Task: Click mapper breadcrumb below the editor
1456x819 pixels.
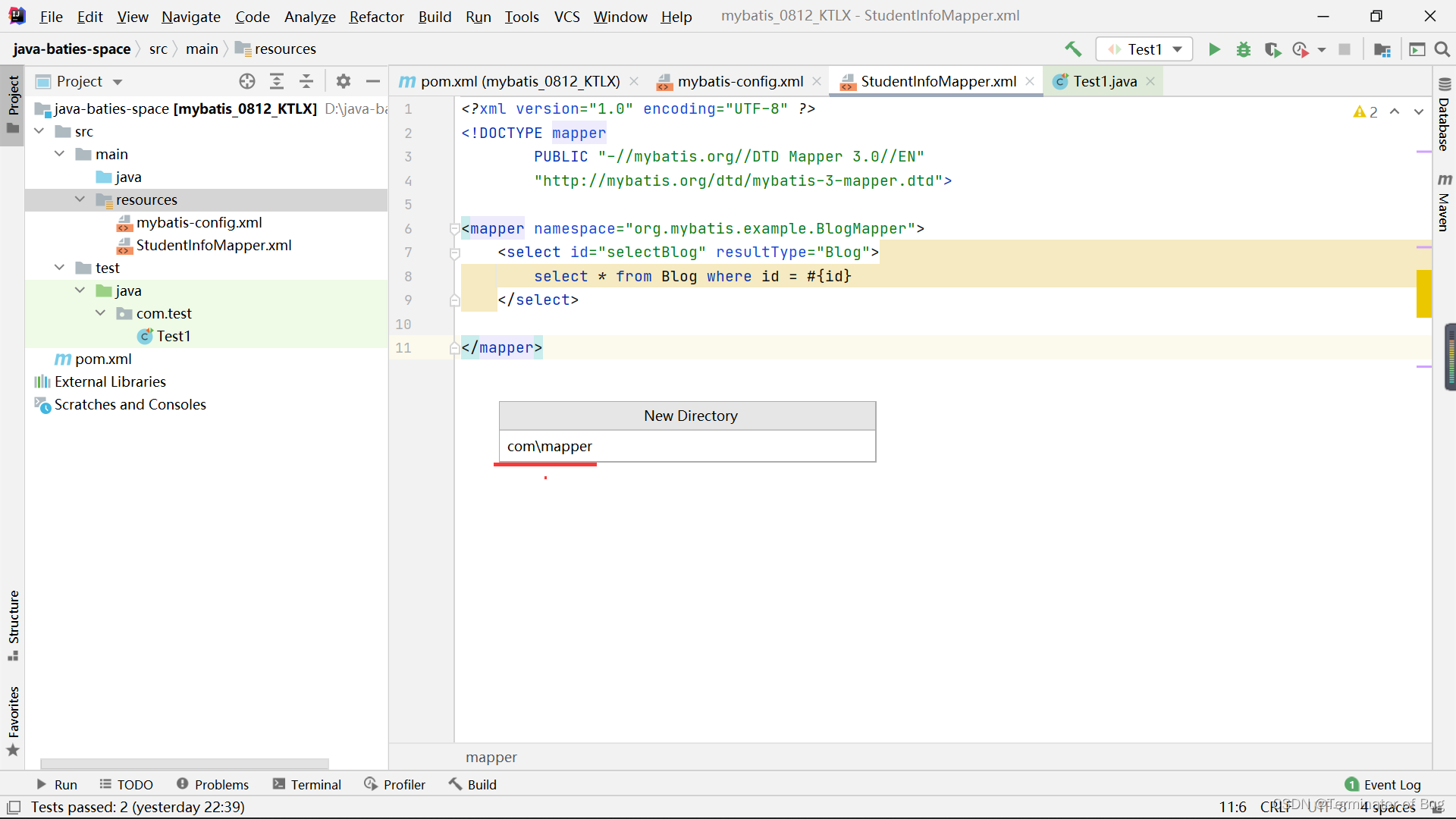Action: (x=491, y=757)
